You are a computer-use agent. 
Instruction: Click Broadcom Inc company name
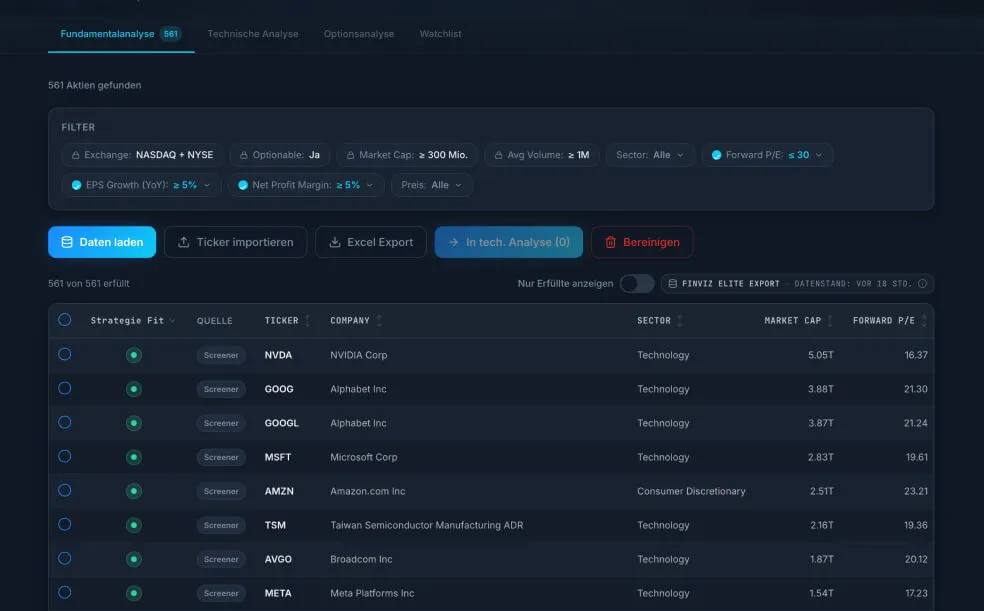pyautogui.click(x=361, y=559)
